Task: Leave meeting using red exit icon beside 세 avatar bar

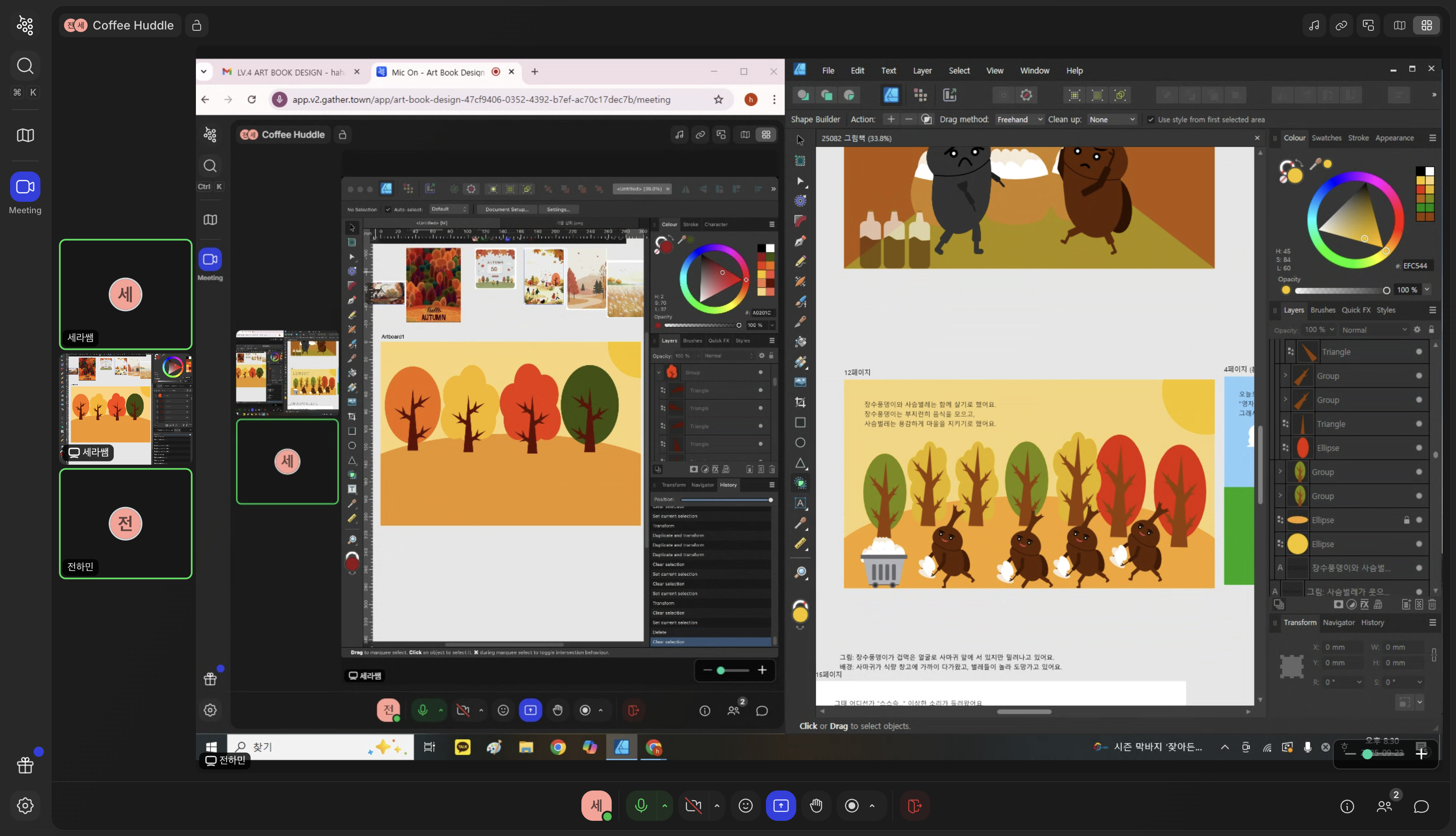Action: tap(914, 806)
